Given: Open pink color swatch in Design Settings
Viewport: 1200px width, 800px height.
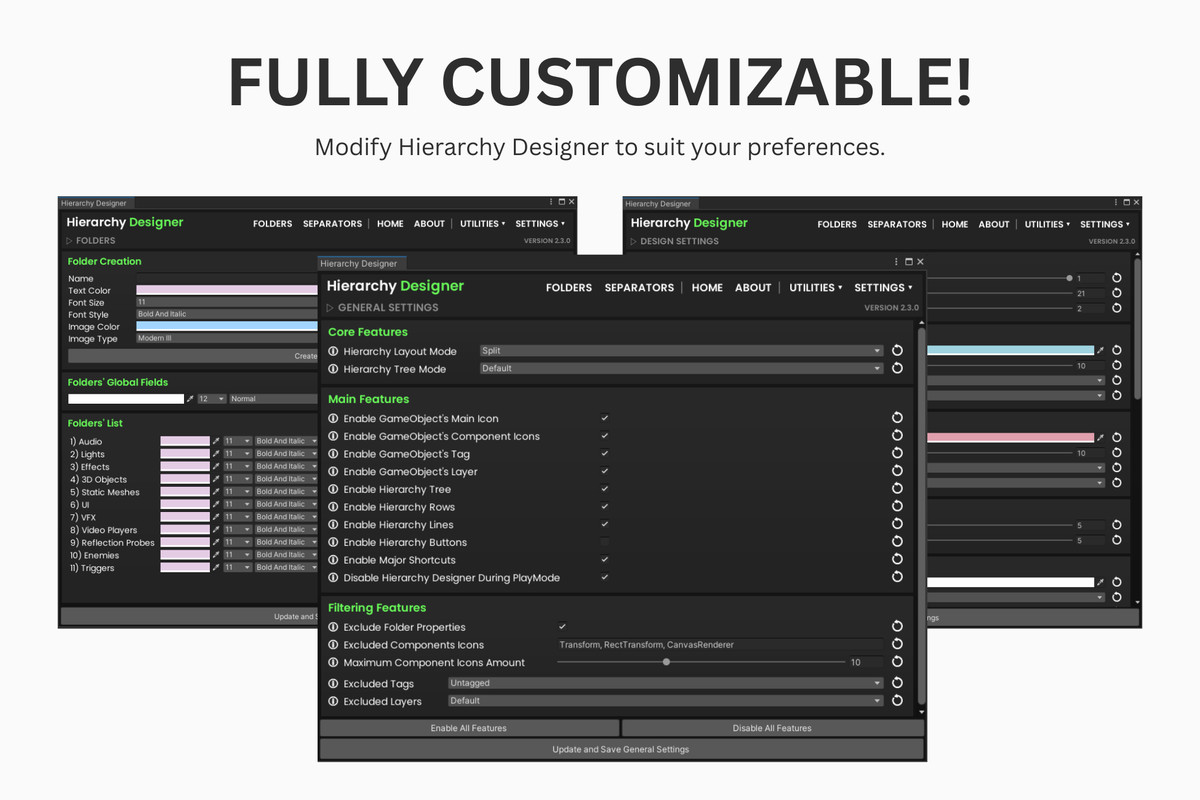Looking at the screenshot, I should (1010, 438).
